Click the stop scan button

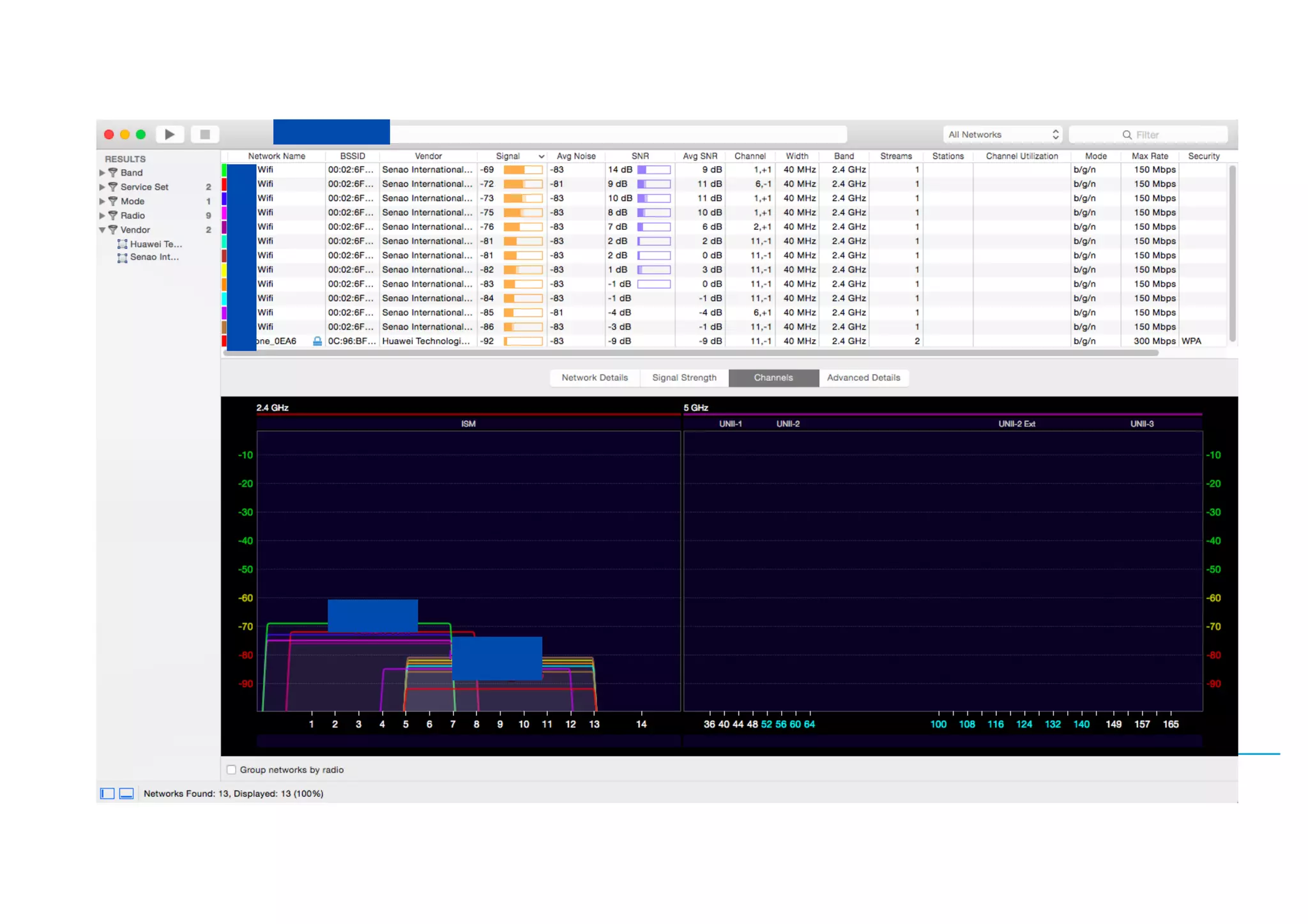205,135
